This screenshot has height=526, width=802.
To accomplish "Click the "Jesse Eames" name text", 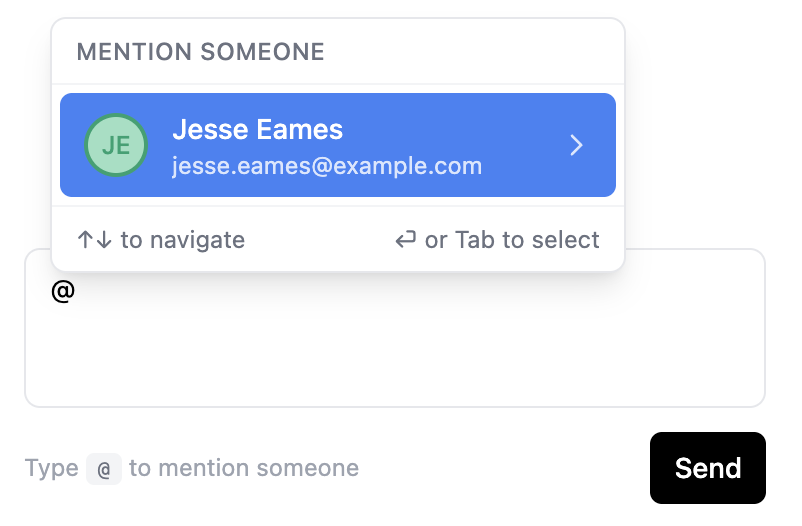I will [x=257, y=129].
